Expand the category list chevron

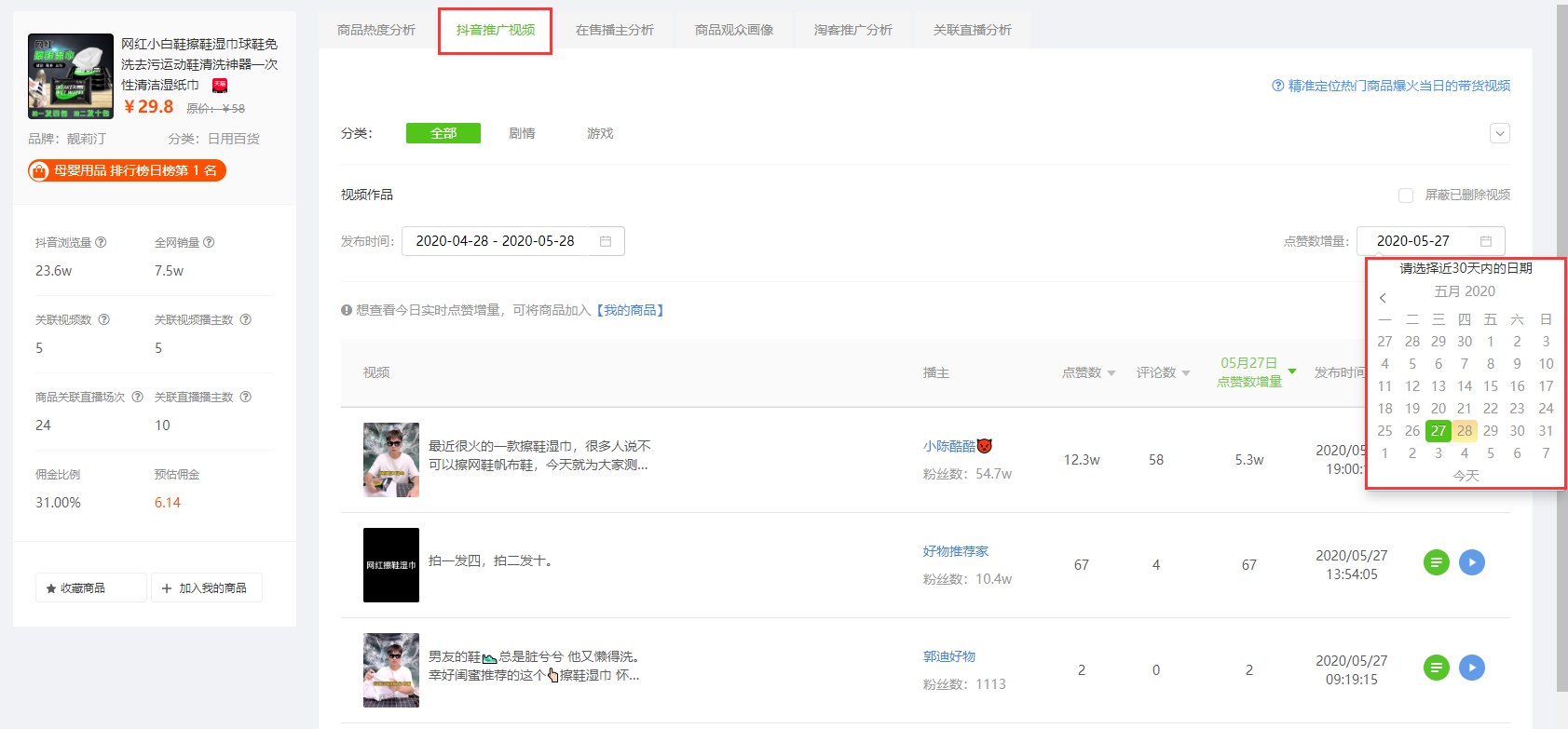pyautogui.click(x=1500, y=133)
